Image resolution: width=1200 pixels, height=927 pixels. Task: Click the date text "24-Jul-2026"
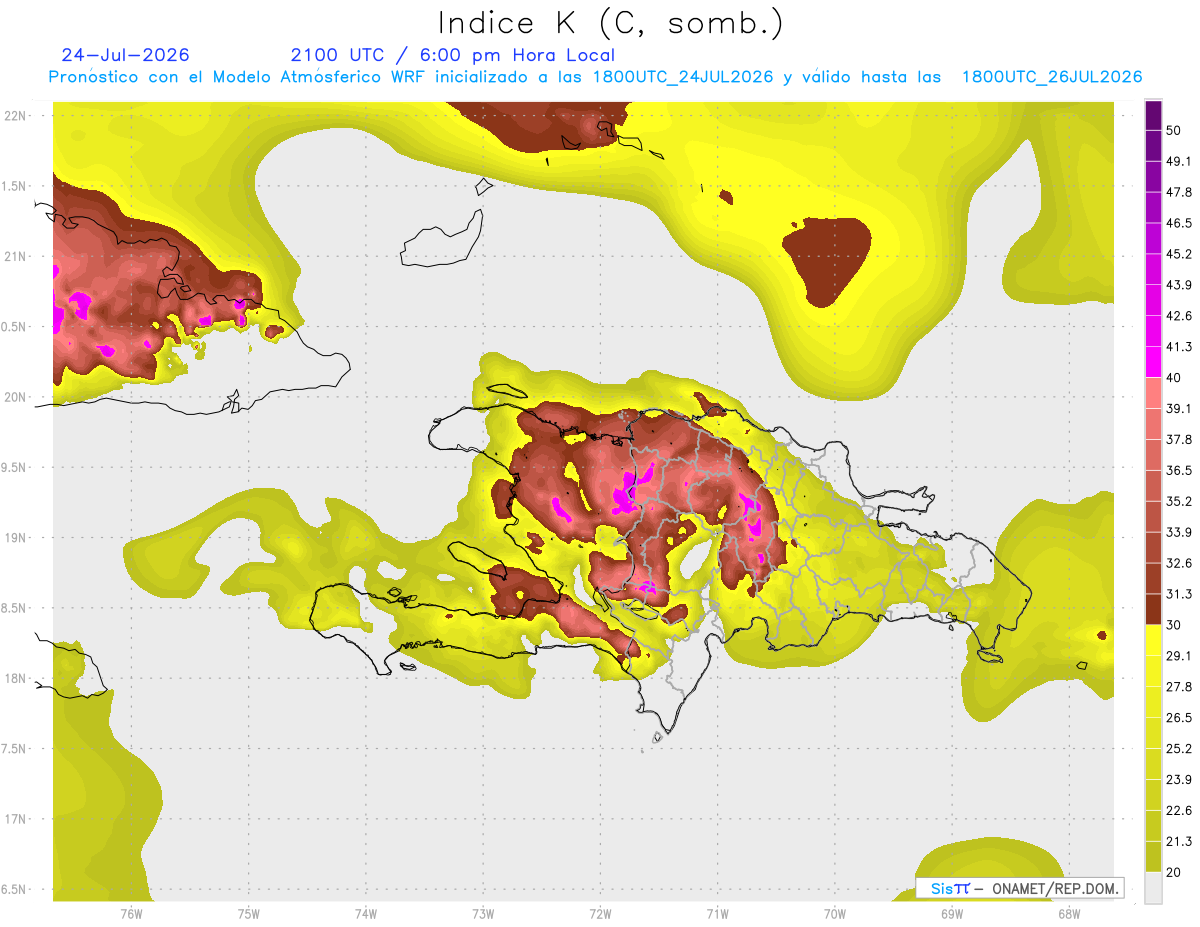(125, 55)
